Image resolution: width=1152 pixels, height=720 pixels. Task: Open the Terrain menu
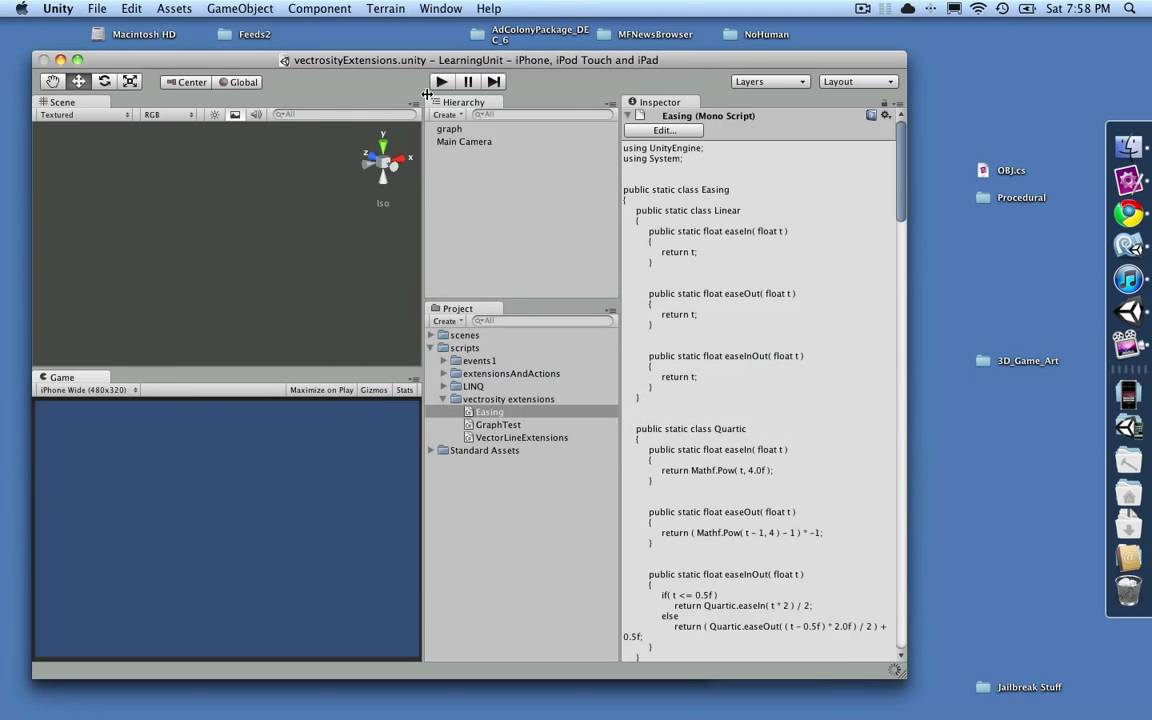click(x=386, y=9)
